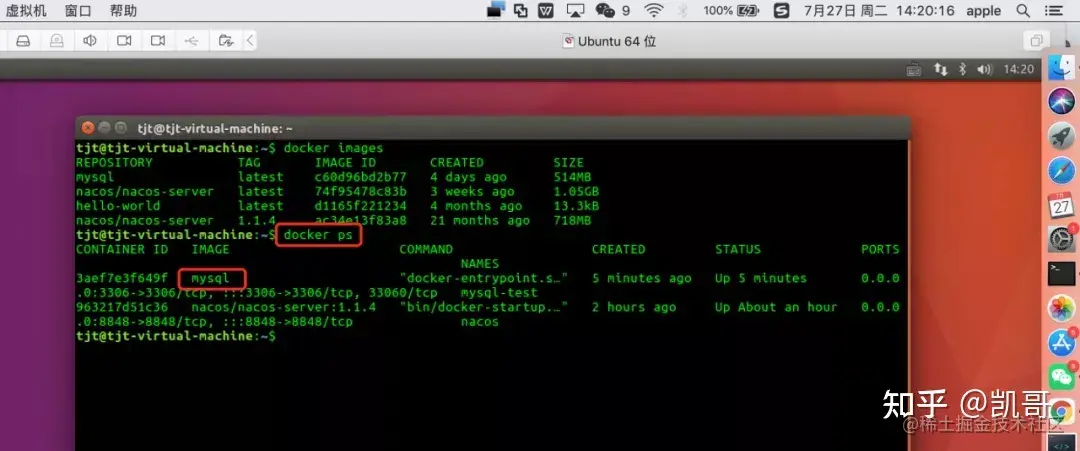Click the 14:20 clock in Ubuntu panel
Image resolution: width=1080 pixels, height=451 pixels.
pos(1019,69)
